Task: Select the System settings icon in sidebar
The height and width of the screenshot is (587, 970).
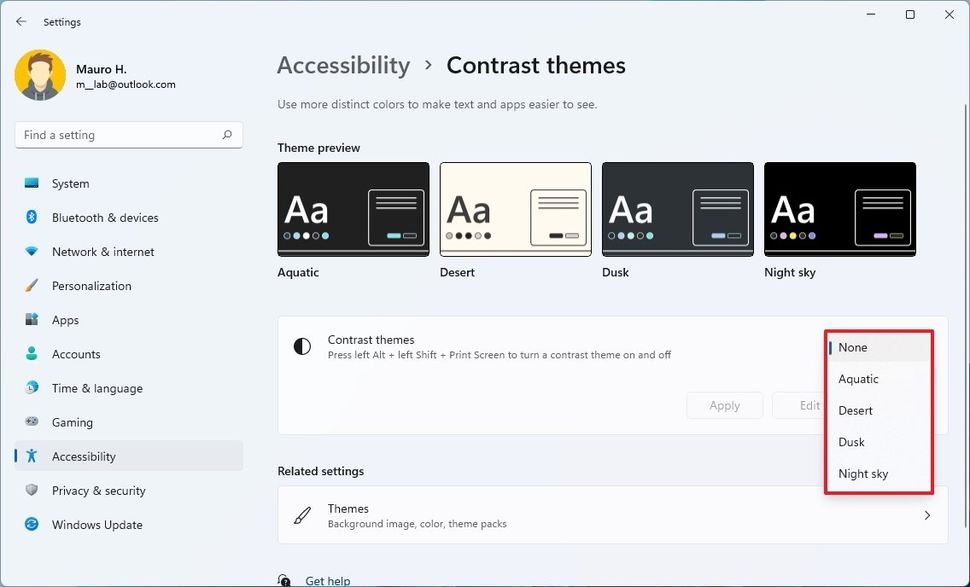Action: coord(36,183)
